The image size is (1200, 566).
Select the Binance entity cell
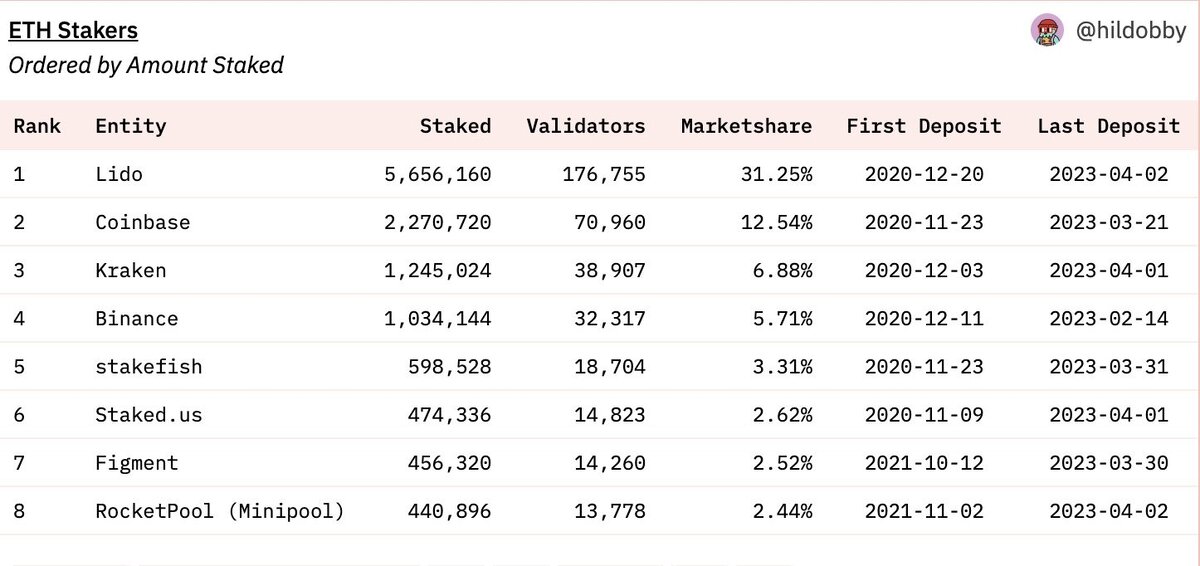pos(136,319)
